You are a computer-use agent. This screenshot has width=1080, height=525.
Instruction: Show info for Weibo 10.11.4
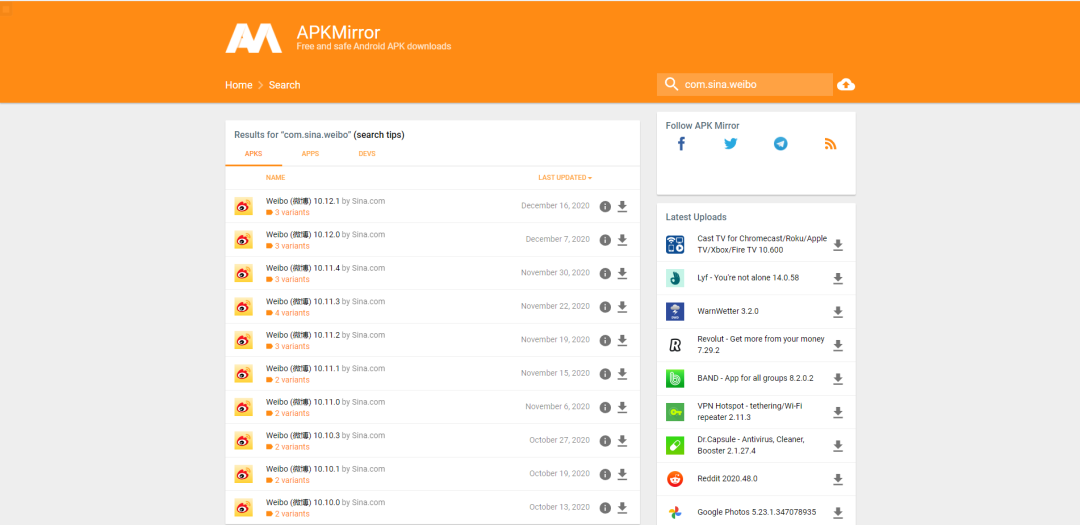[x=605, y=273]
